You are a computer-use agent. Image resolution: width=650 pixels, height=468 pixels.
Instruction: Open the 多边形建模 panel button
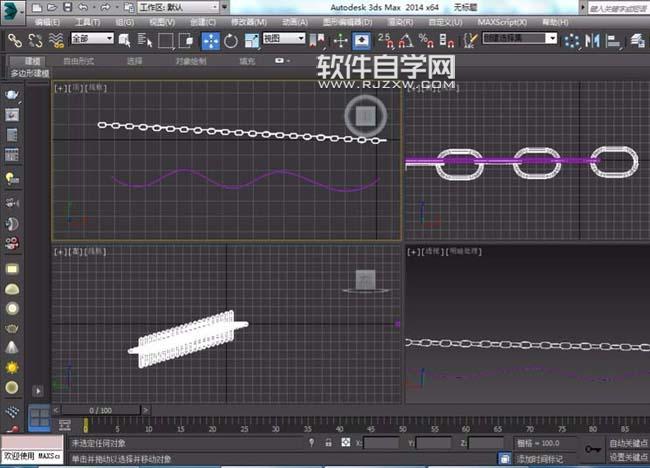click(x=30, y=73)
